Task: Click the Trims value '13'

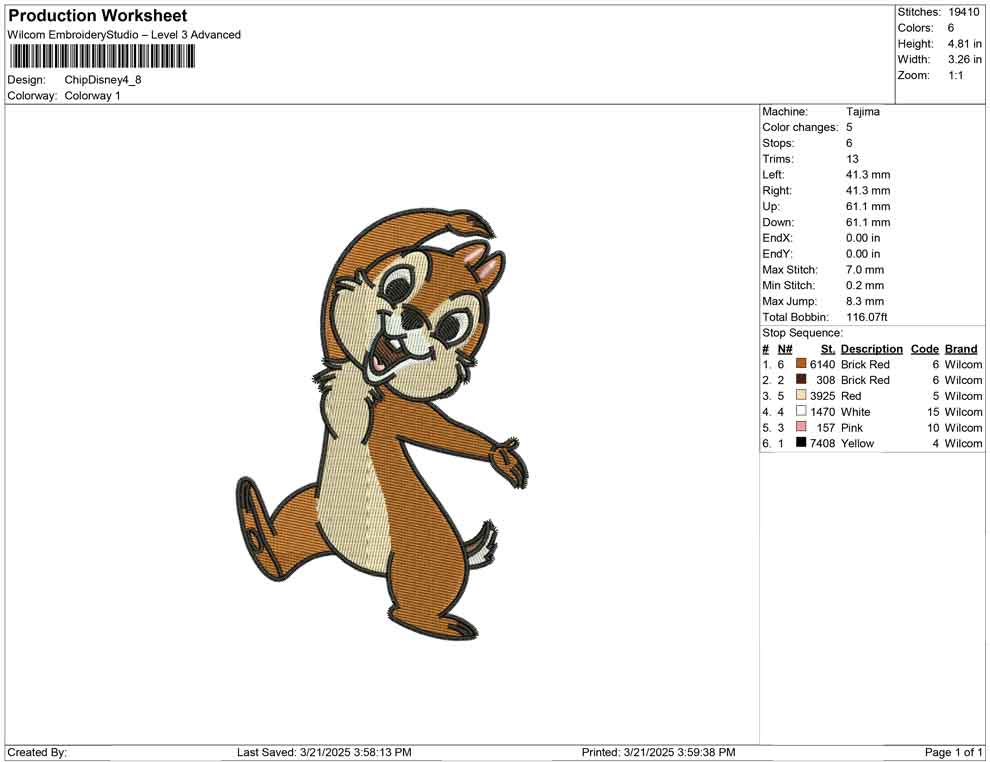Action: [x=852, y=159]
